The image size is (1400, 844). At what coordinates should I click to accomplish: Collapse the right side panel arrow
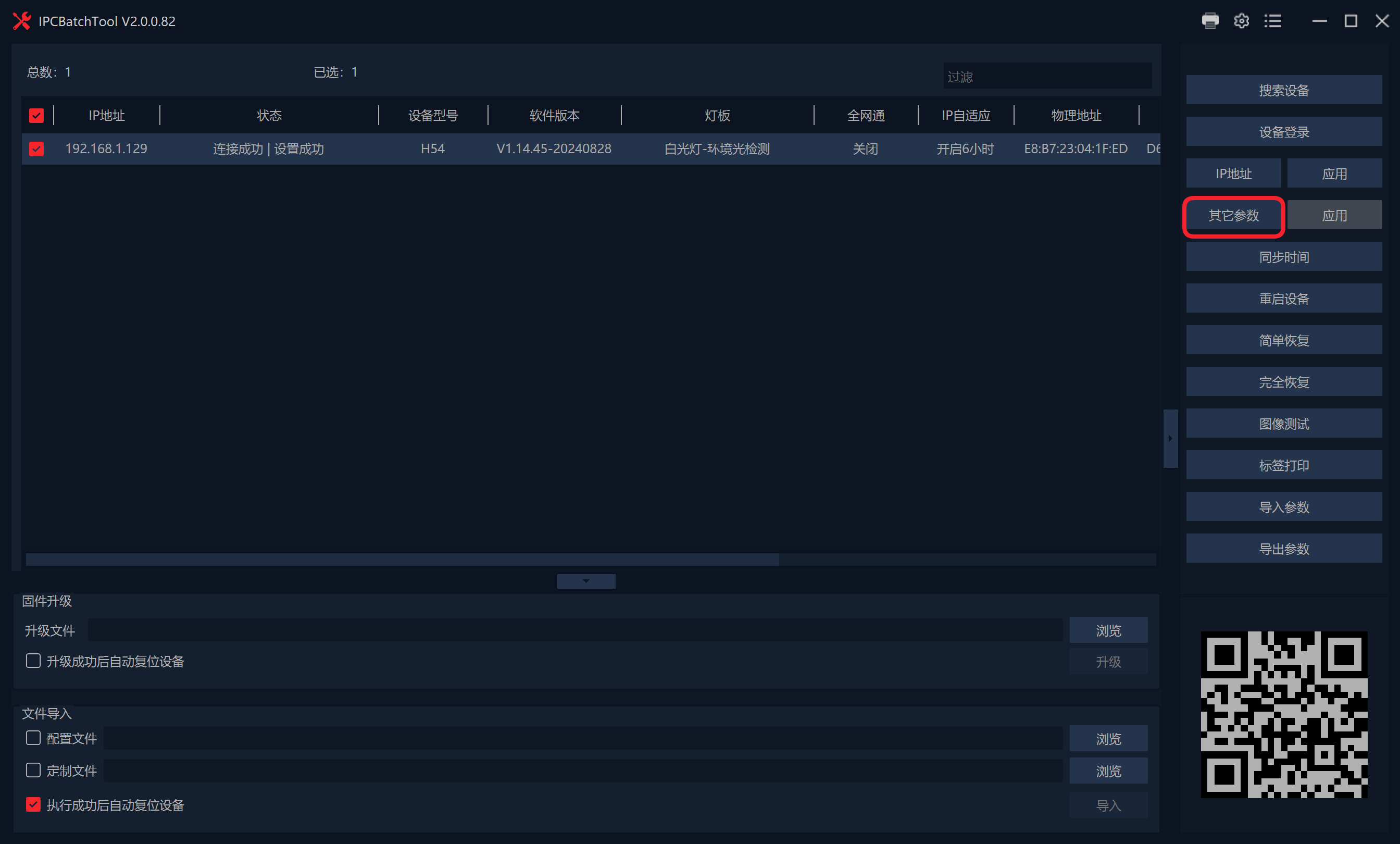point(1170,438)
